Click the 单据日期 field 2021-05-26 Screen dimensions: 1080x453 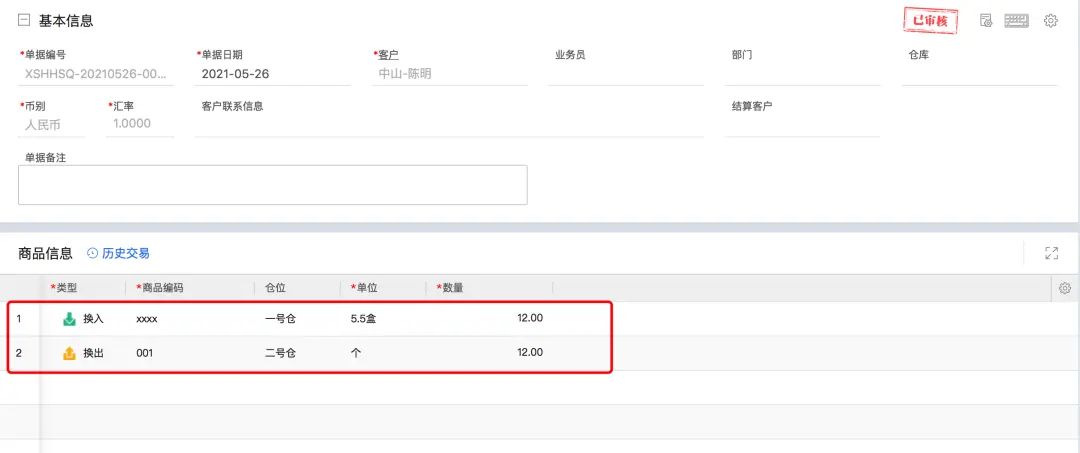coord(273,74)
